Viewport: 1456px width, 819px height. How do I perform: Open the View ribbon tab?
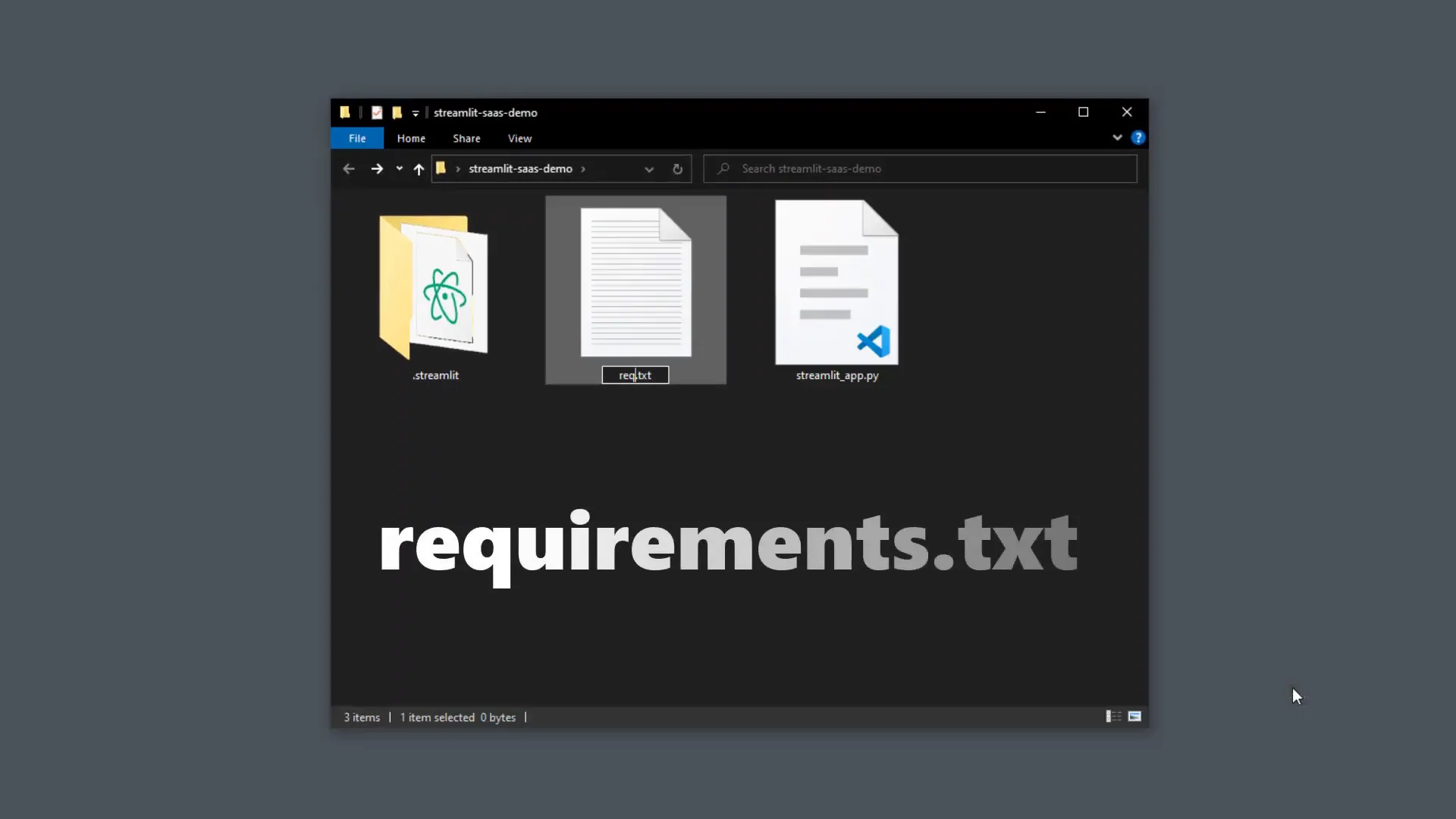pos(519,138)
